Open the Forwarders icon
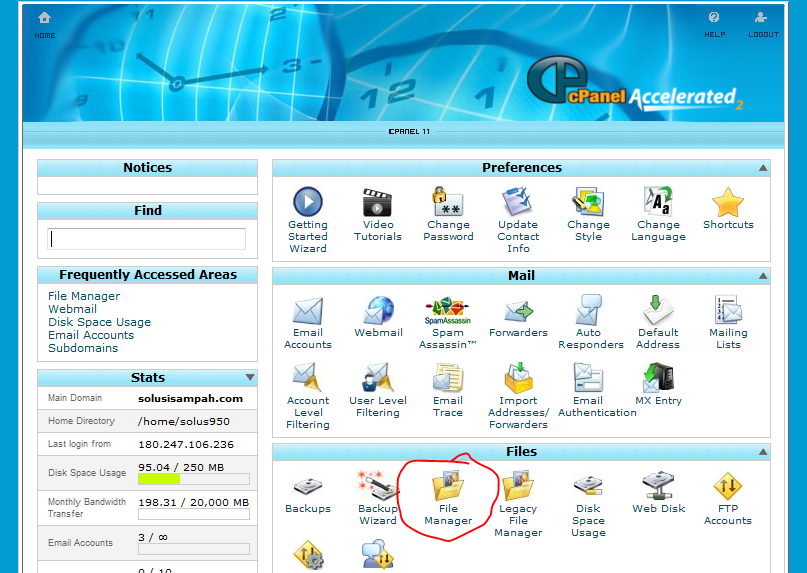Screen dimensions: 807x573 [x=518, y=311]
